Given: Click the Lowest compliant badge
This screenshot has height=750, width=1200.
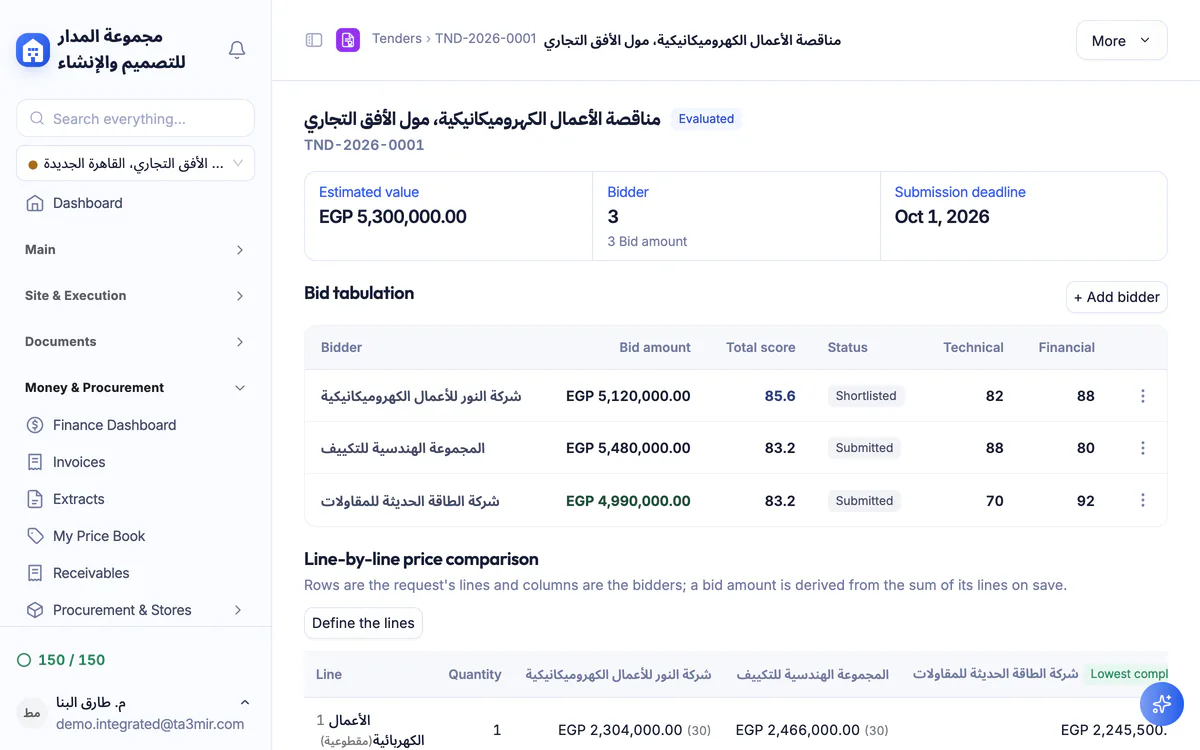Looking at the screenshot, I should 1126,674.
